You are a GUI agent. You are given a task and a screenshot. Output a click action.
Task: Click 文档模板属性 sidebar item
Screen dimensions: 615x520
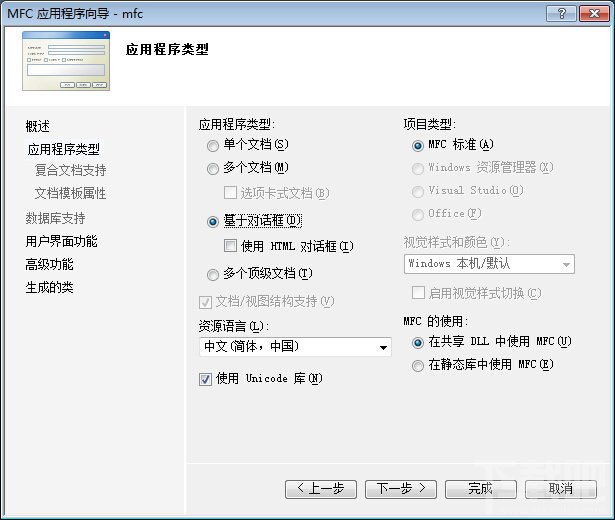pos(71,193)
